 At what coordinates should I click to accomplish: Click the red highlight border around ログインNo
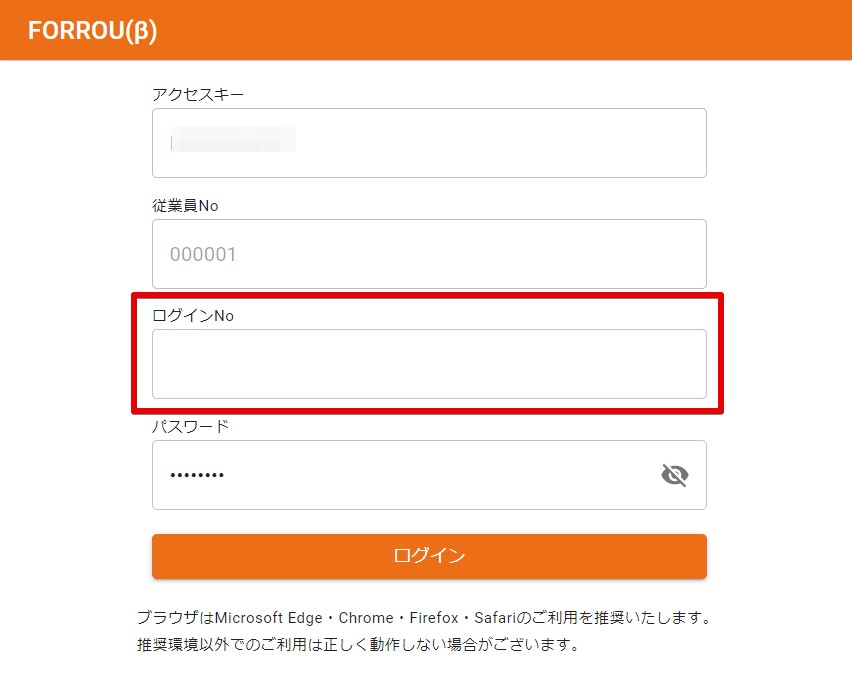428,296
